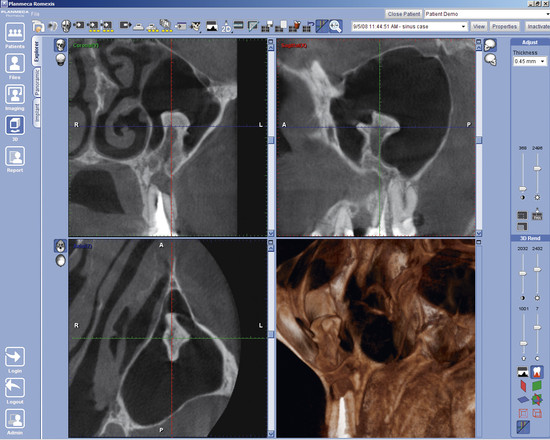Select the tooth rendering preset icon
Image resolution: width=550 pixels, height=440 pixels.
(537, 372)
